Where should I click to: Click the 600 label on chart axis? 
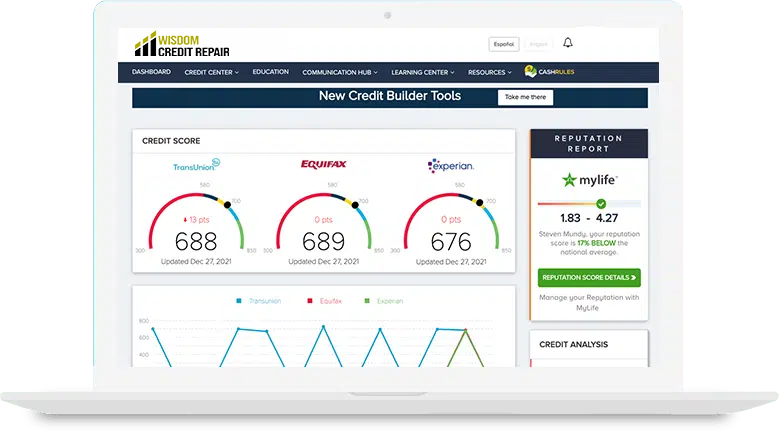144,338
